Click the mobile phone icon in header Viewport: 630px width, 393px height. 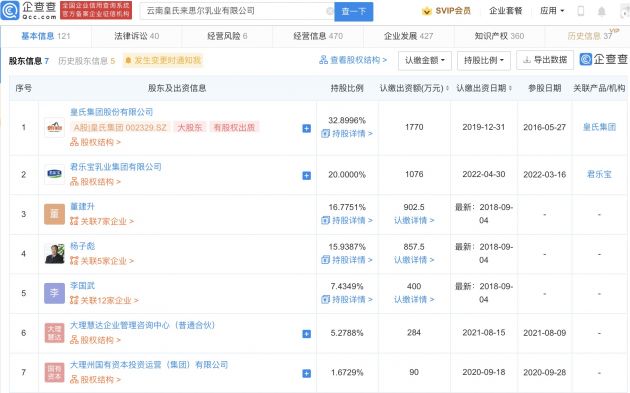pyautogui.click(x=581, y=11)
